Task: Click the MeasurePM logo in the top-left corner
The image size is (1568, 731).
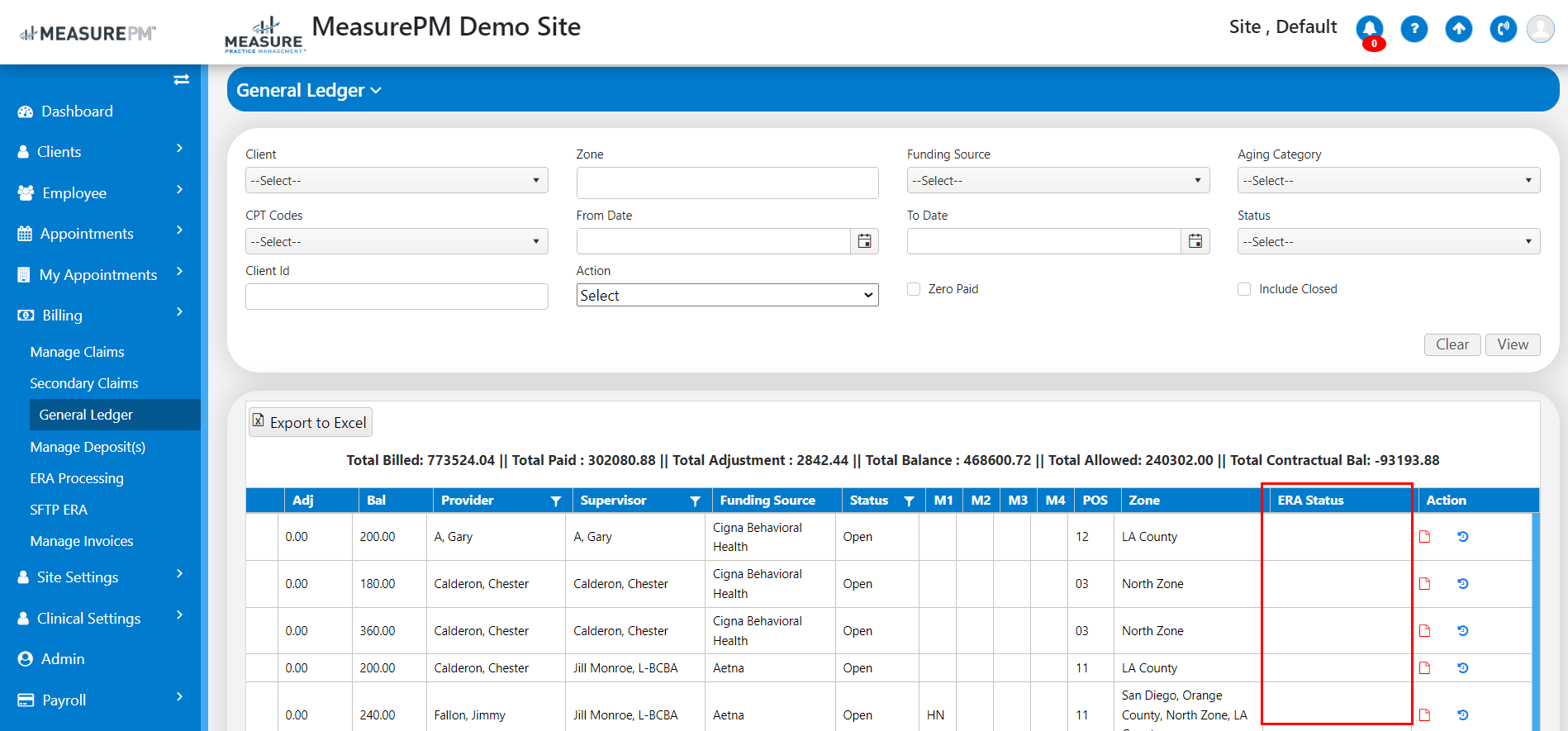Action: [88, 33]
